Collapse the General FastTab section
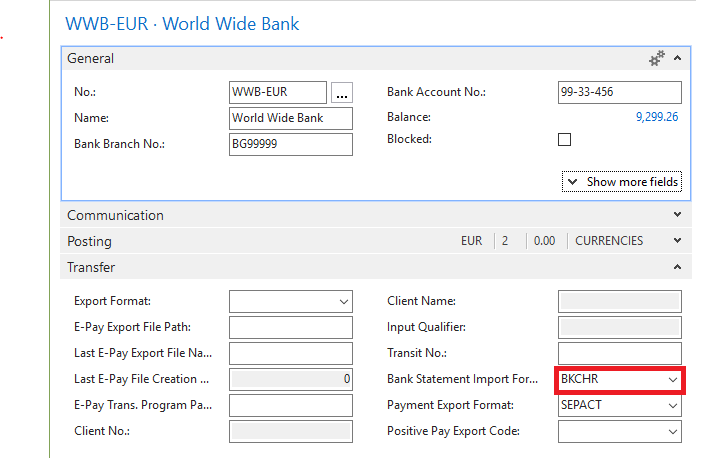The image size is (723, 458). (677, 59)
